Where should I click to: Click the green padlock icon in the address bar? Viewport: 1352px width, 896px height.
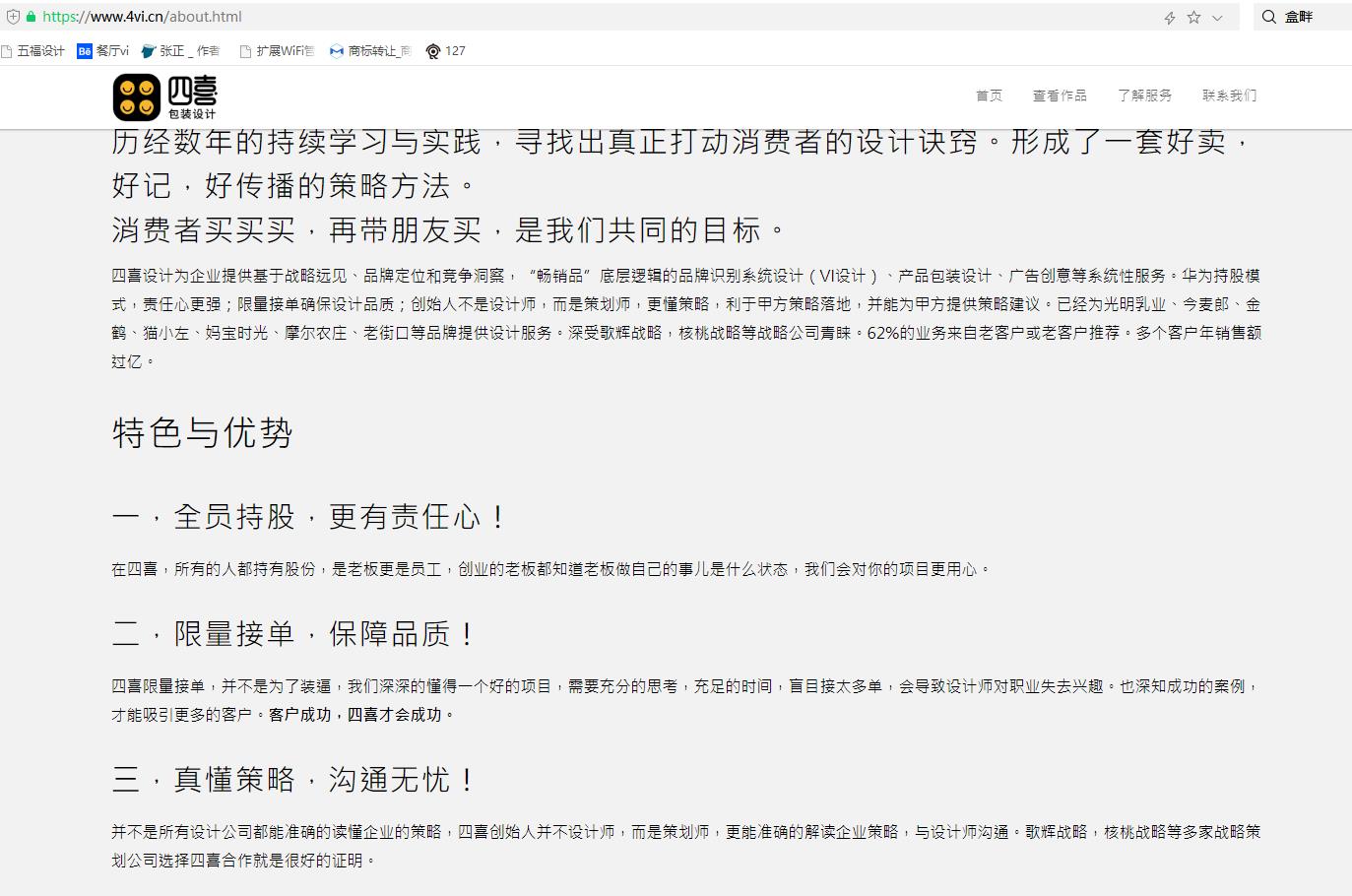point(33,16)
